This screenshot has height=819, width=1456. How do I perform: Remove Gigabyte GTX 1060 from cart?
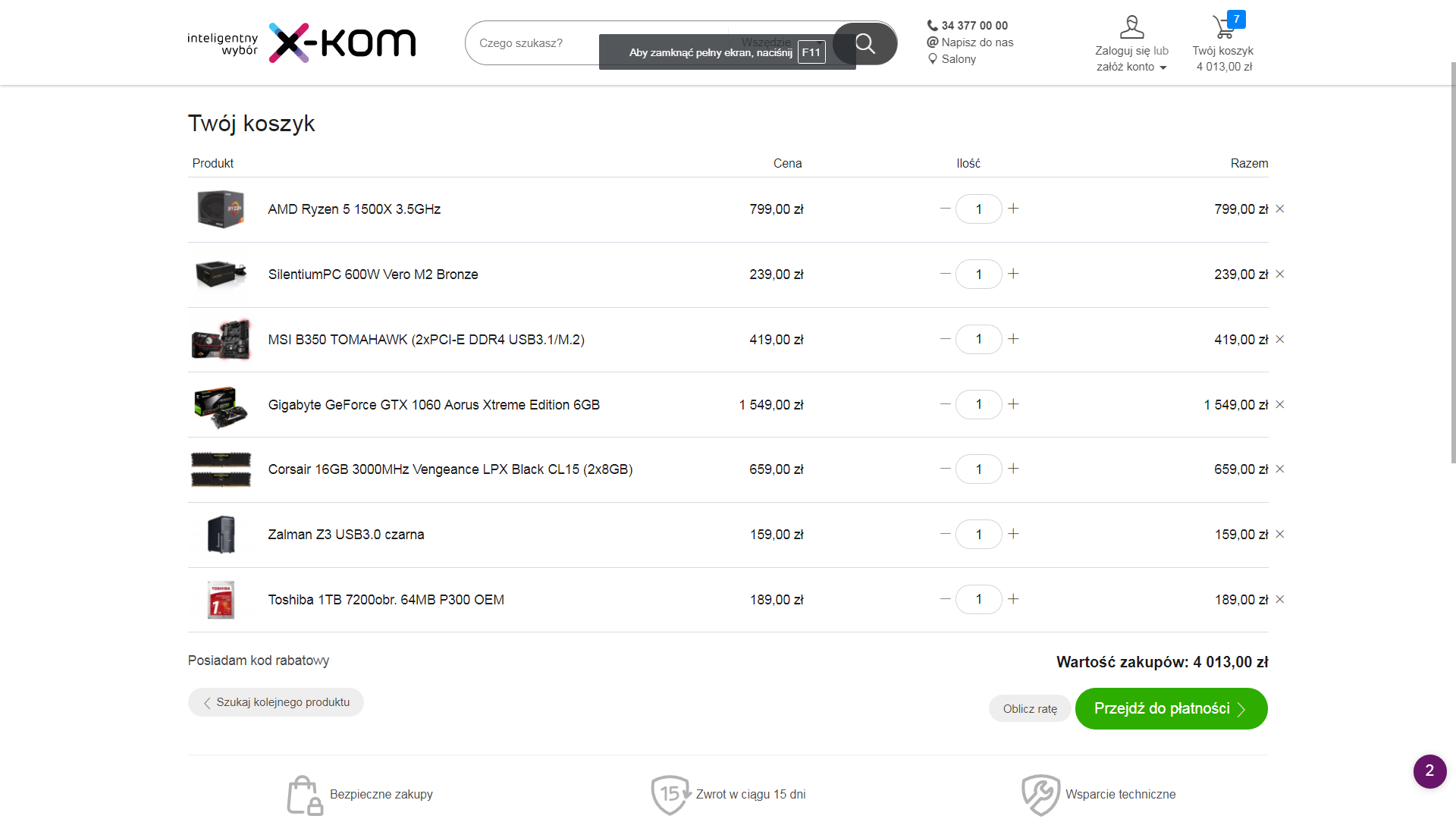(x=1280, y=404)
